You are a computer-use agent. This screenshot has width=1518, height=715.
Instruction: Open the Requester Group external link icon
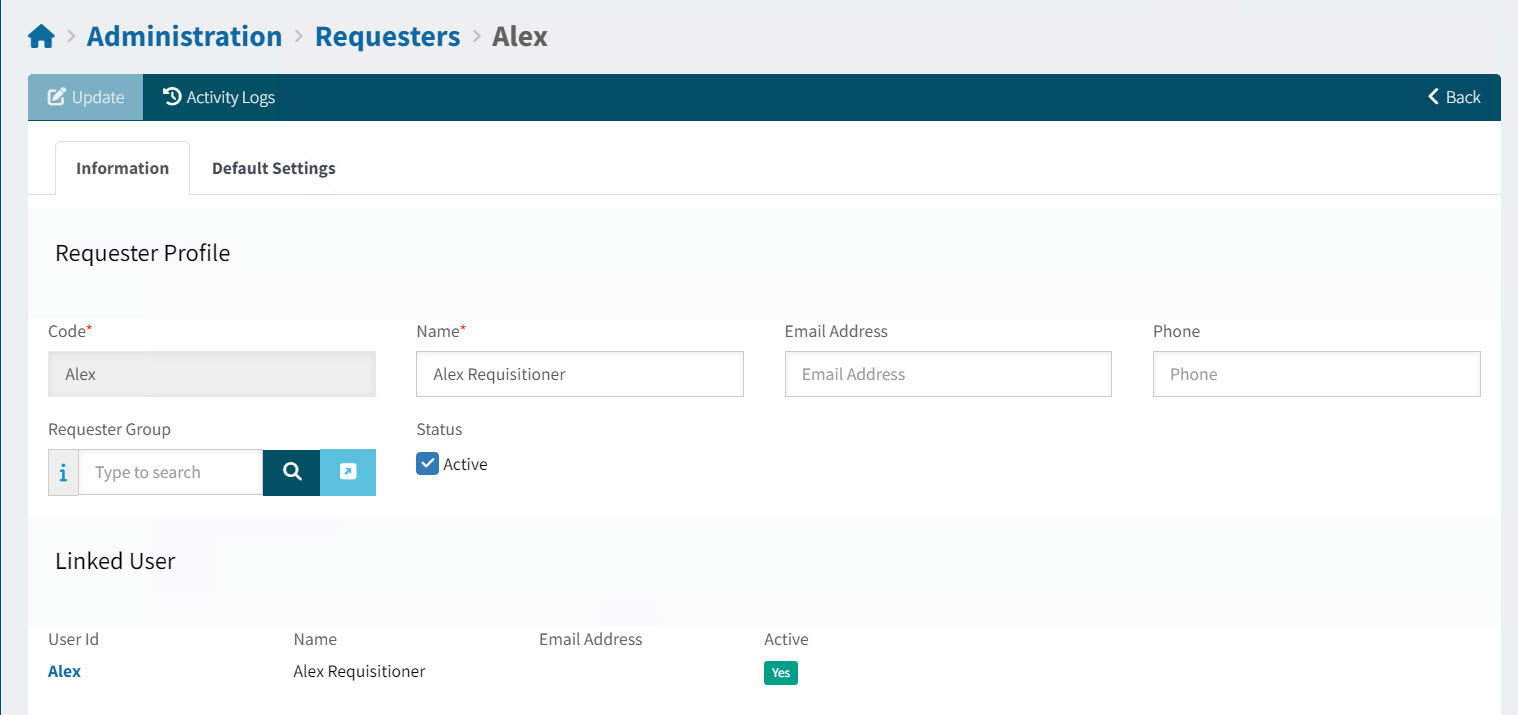click(348, 472)
